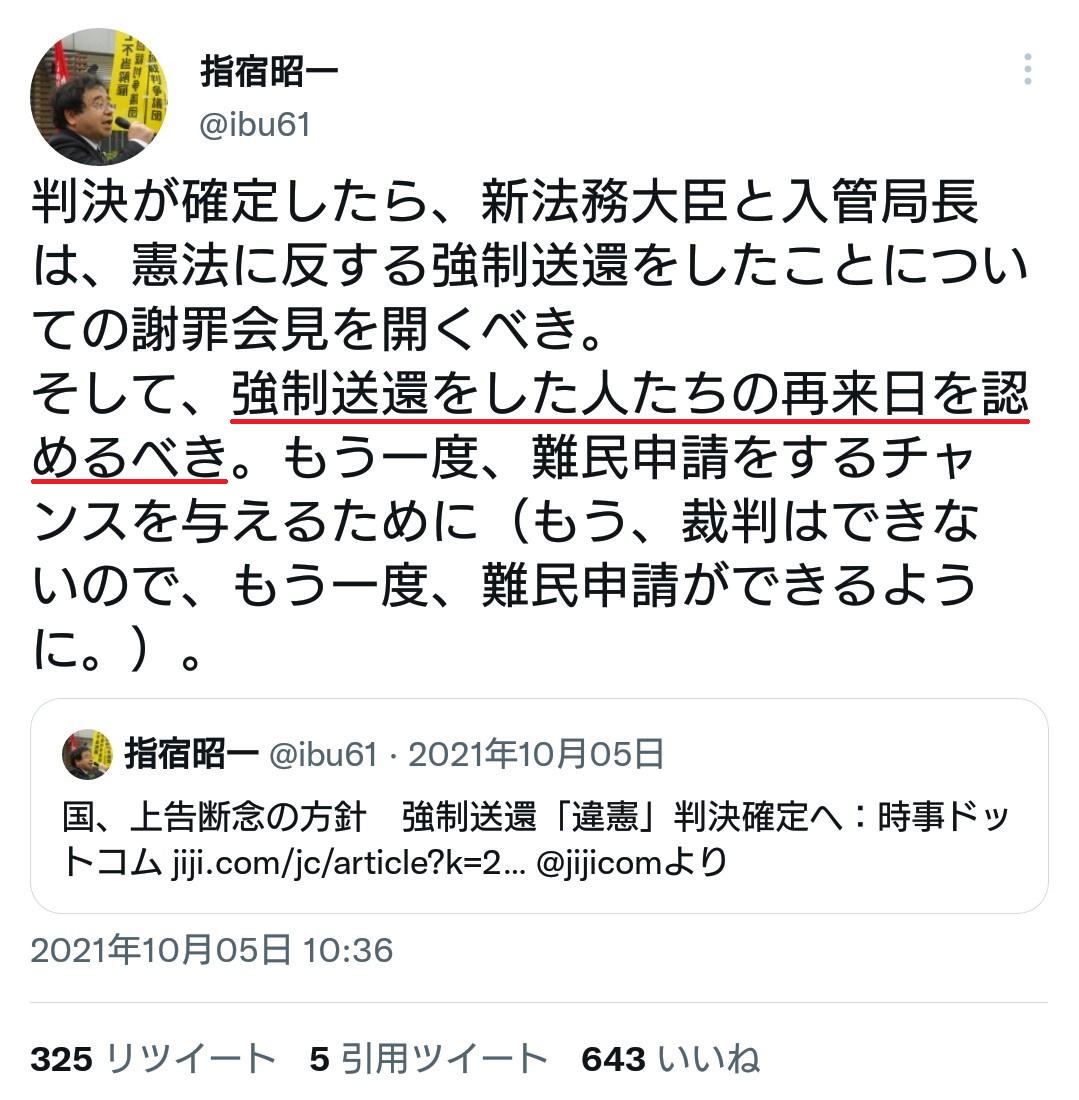Open the author name inside the quoted tweet
The image size is (1079, 1100).
(192, 755)
